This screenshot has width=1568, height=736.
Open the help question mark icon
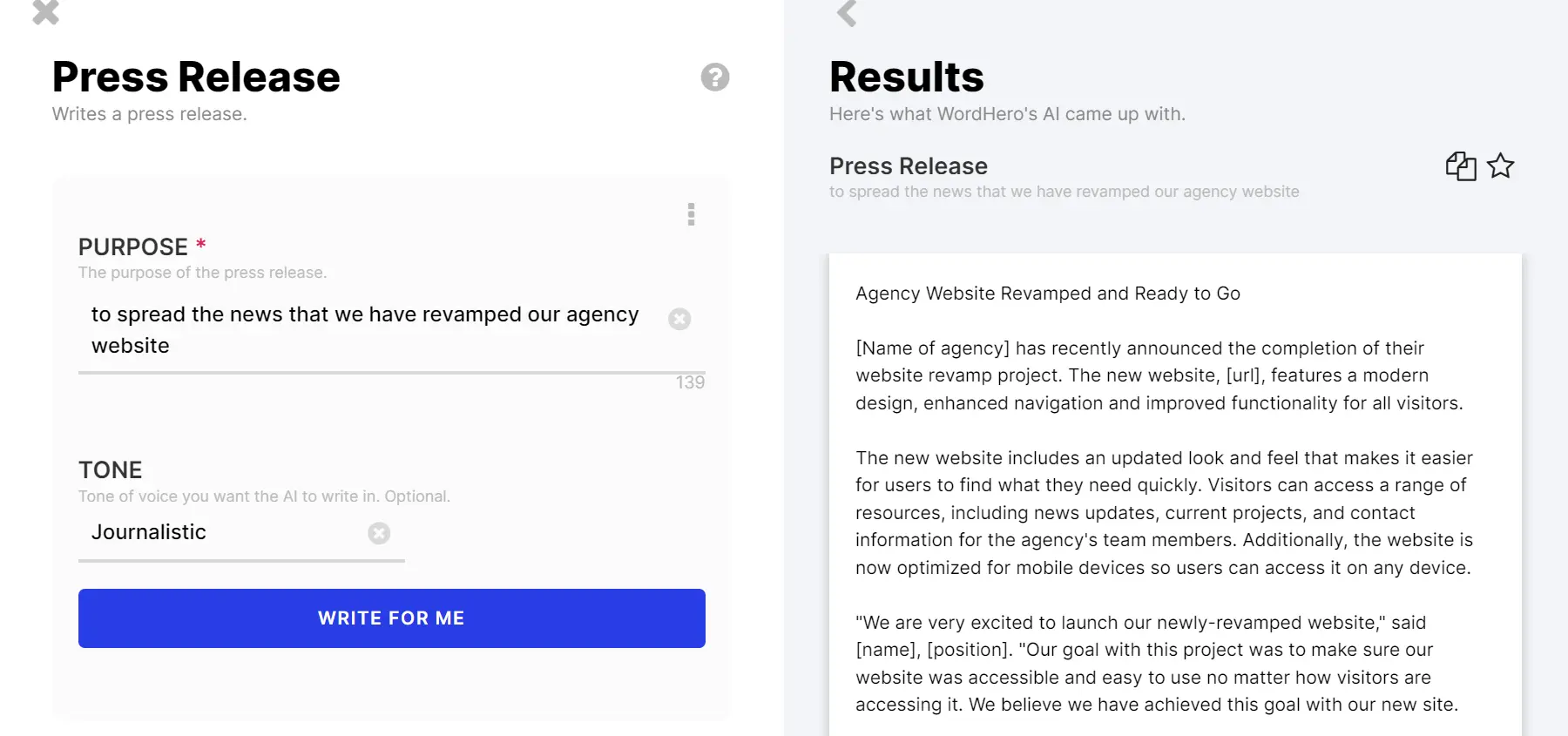point(715,77)
